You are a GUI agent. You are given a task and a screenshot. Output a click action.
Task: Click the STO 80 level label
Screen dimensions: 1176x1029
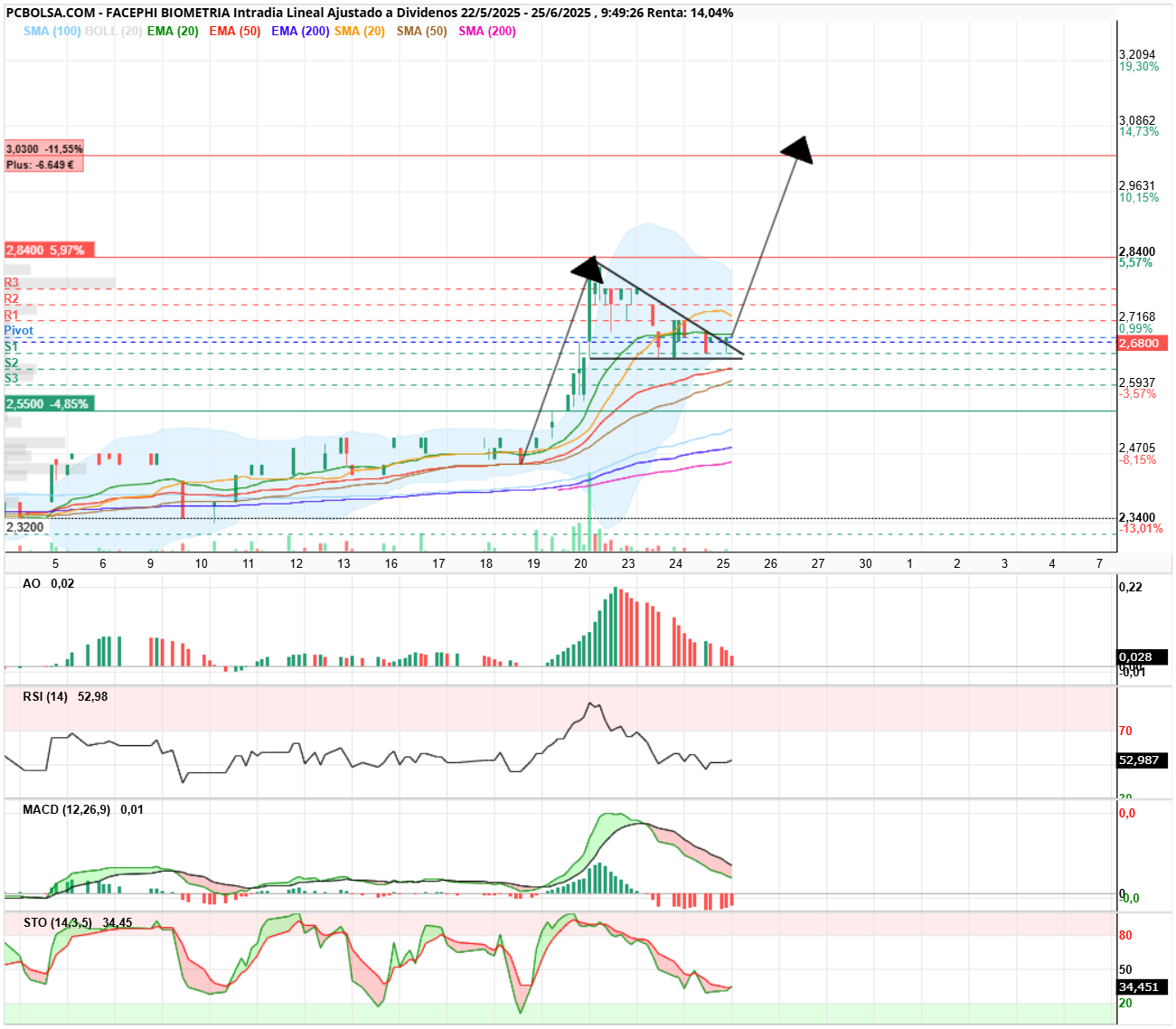point(1125,935)
